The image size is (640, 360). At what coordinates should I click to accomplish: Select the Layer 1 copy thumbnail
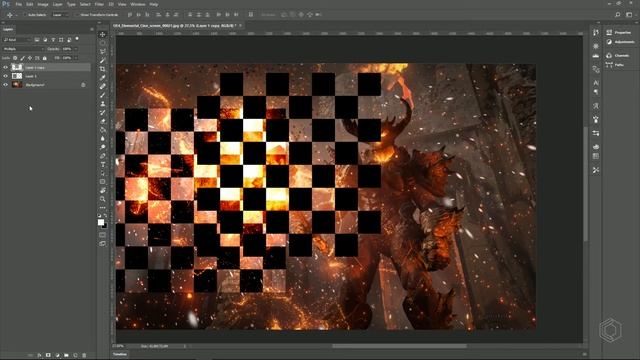[x=17, y=67]
